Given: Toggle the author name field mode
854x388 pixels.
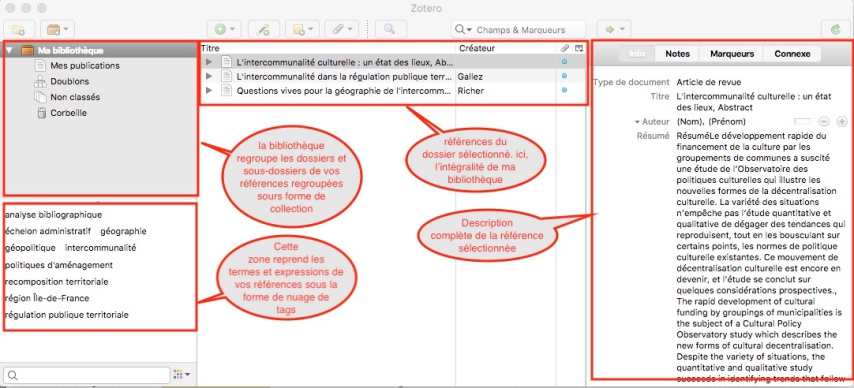Looking at the screenshot, I should pos(802,122).
